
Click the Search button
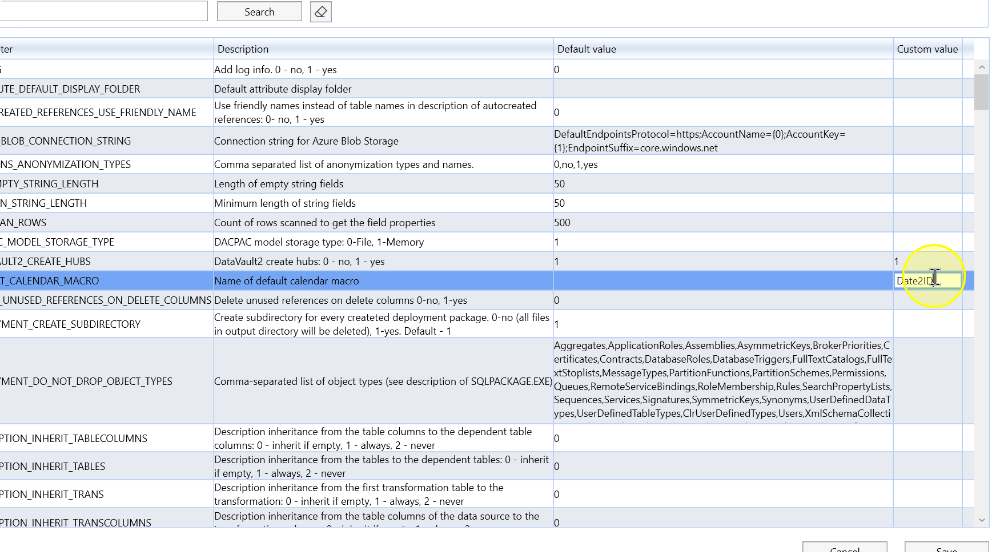(259, 11)
